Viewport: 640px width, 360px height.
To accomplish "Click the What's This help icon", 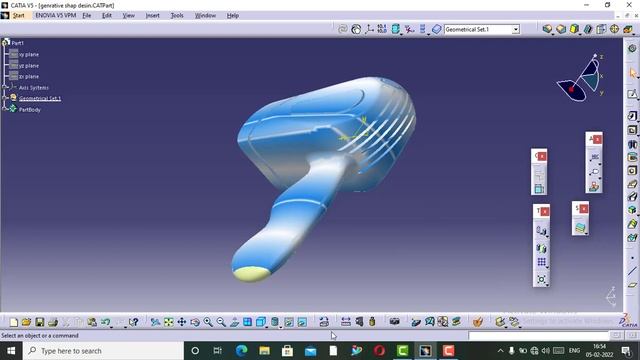I will (x=133, y=322).
